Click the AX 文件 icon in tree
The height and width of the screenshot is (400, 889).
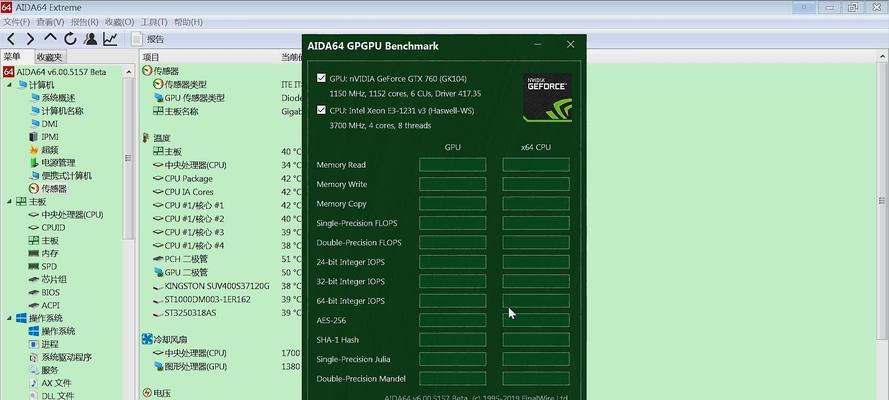coord(34,383)
